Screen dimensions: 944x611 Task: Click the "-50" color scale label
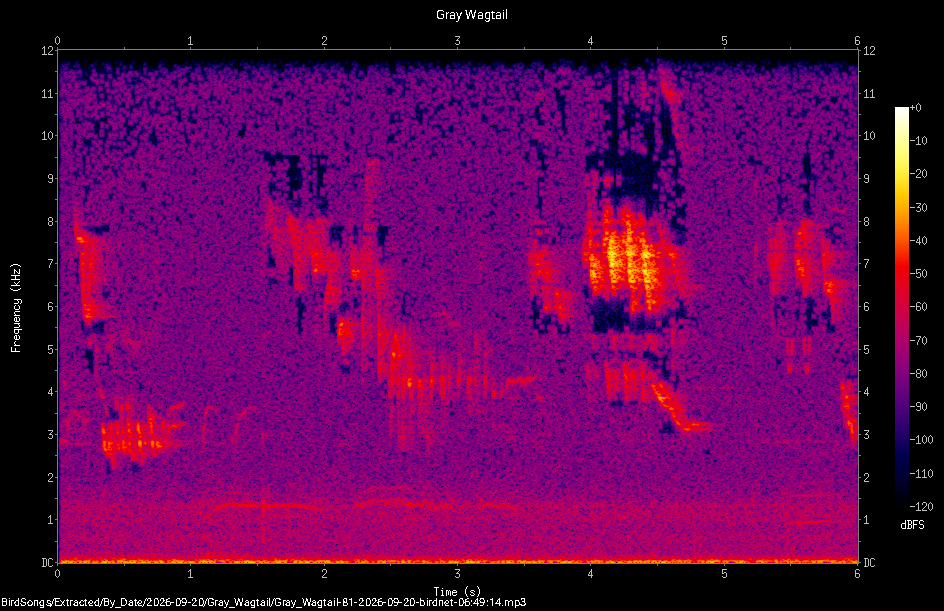click(918, 274)
